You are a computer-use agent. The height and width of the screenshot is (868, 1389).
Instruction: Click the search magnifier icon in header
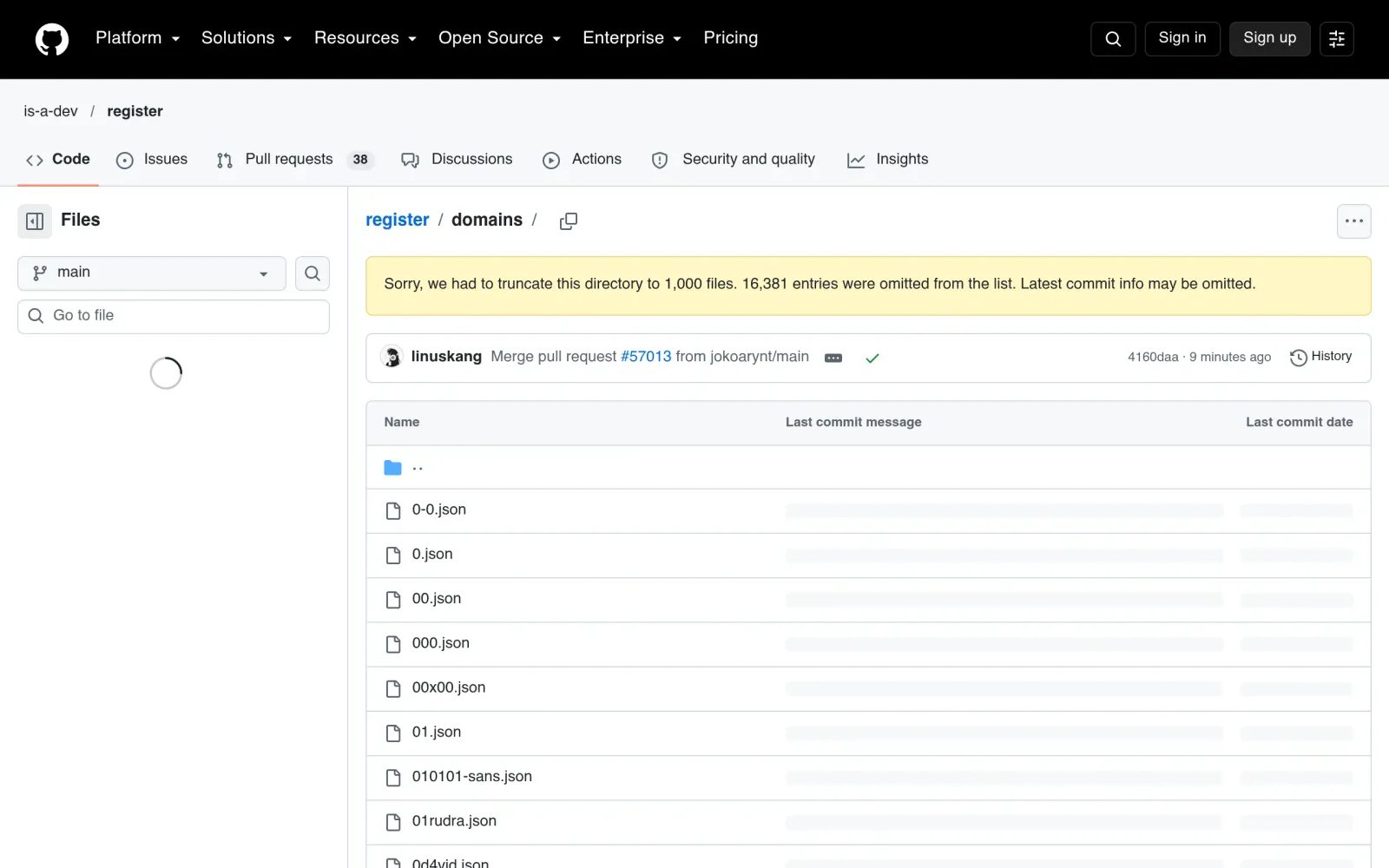pos(1113,39)
